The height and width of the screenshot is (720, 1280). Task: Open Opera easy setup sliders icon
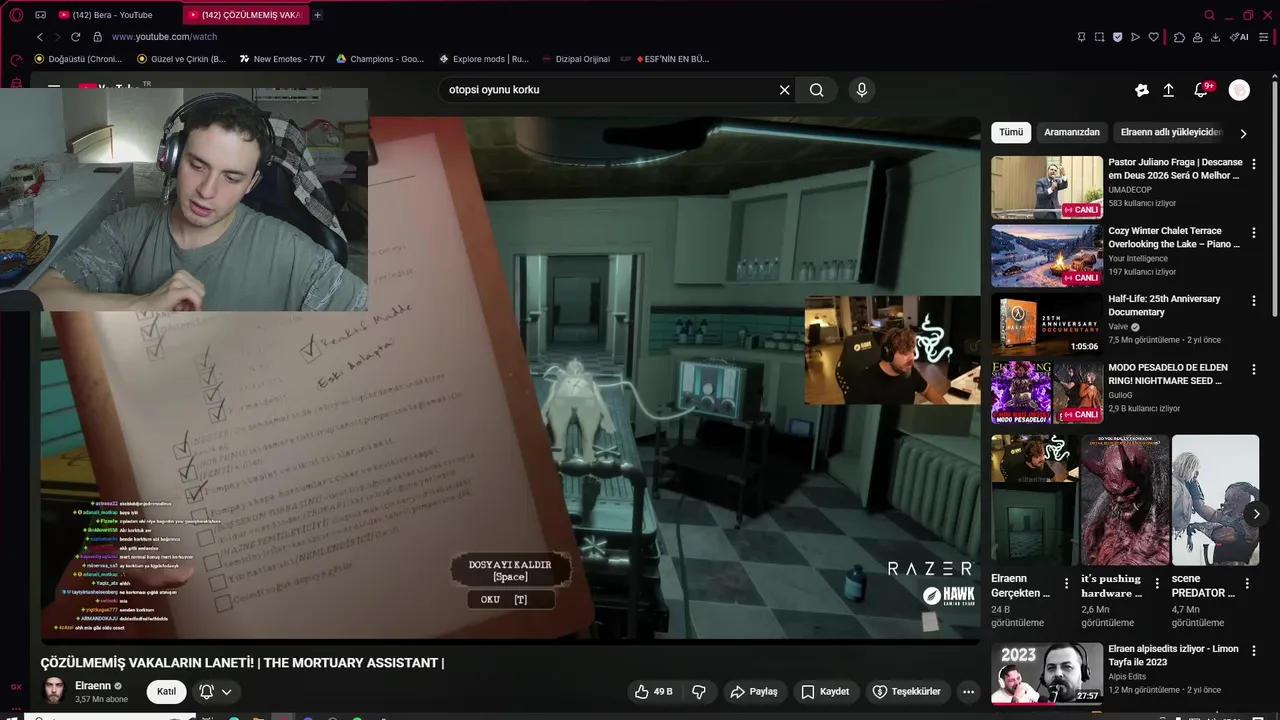click(x=1264, y=37)
